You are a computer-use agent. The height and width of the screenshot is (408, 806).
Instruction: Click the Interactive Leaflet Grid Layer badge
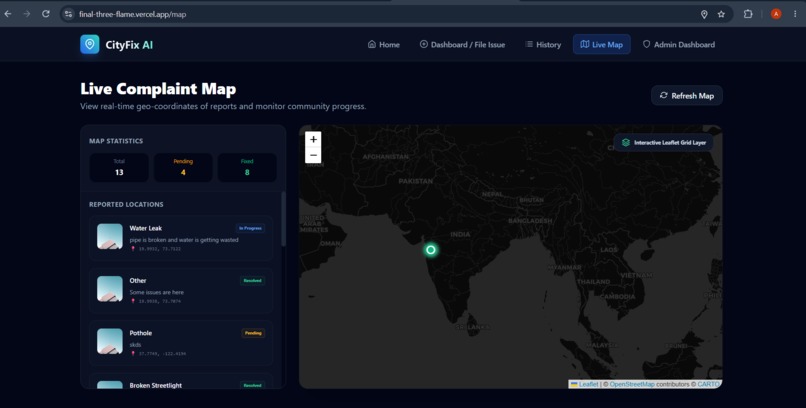[663, 142]
